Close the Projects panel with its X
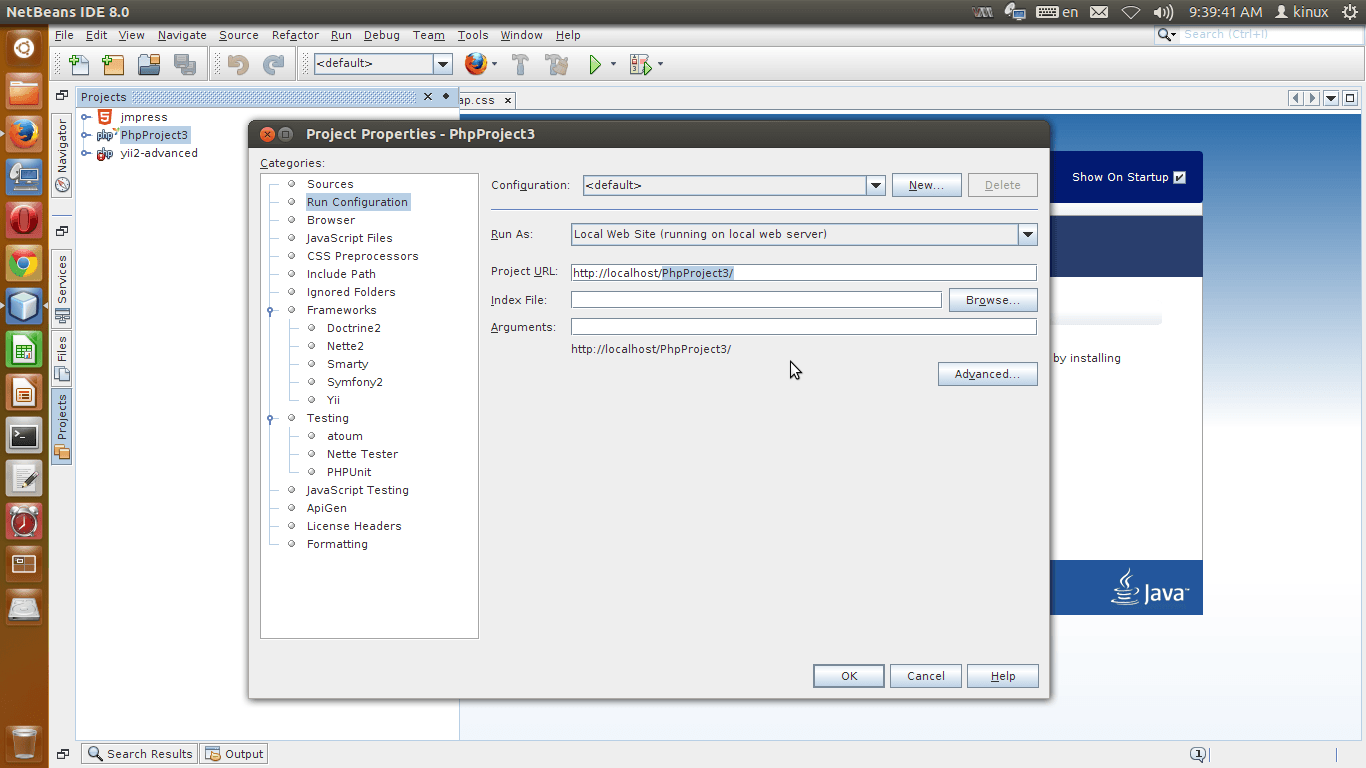This screenshot has height=768, width=1366. pos(428,96)
